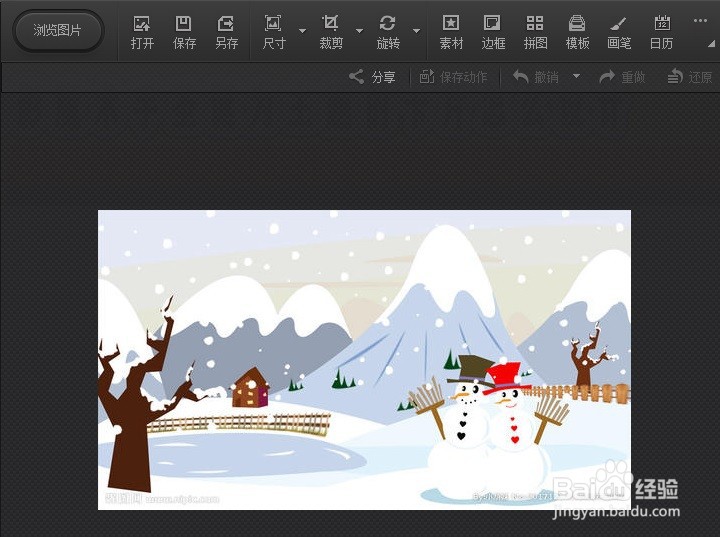Click the small corner expand triangle

point(711,44)
